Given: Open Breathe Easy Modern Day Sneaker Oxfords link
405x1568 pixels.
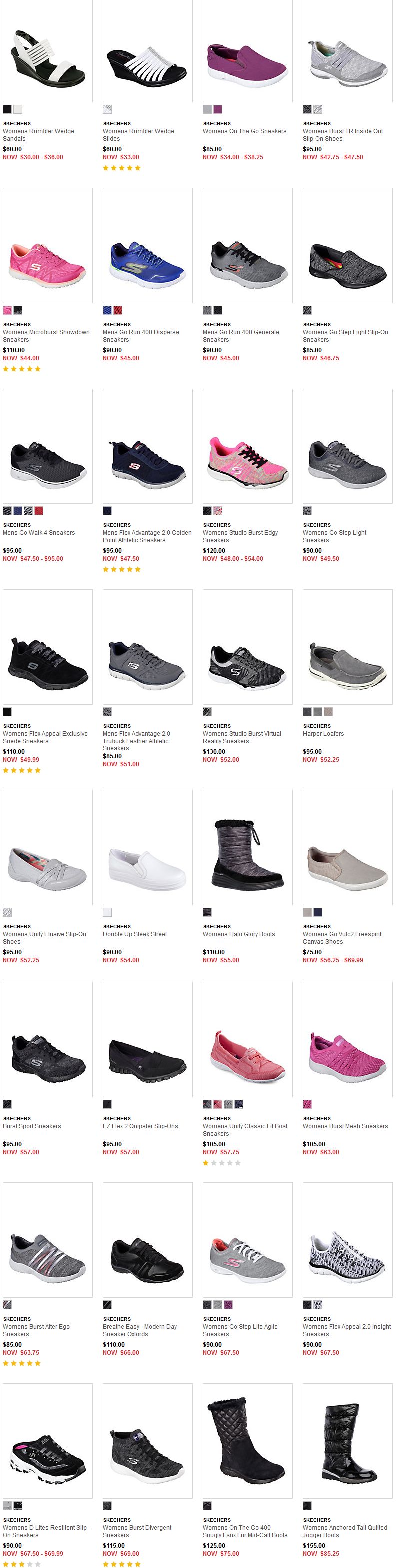Looking at the screenshot, I should (x=140, y=1331).
